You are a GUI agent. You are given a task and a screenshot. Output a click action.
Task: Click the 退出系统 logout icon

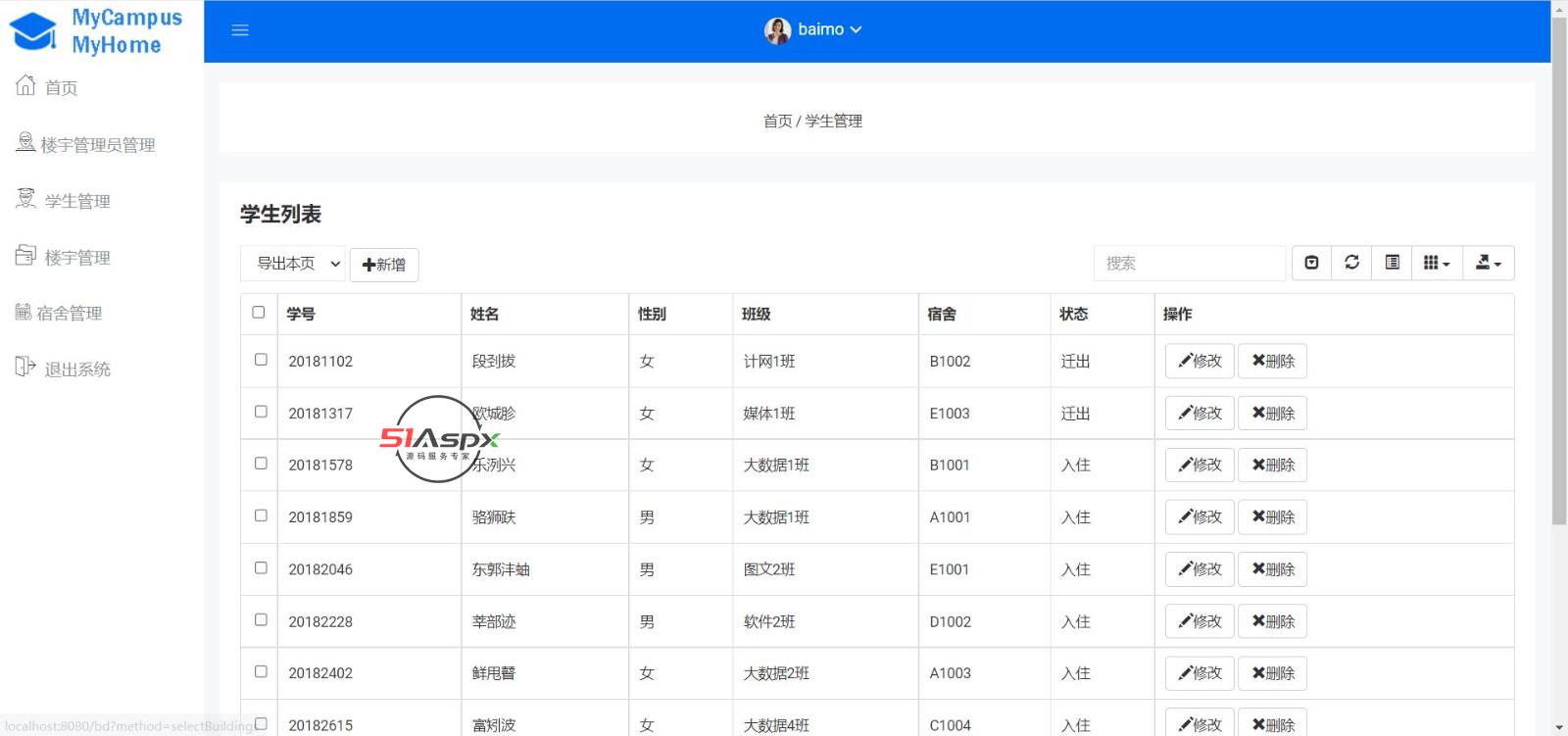25,368
